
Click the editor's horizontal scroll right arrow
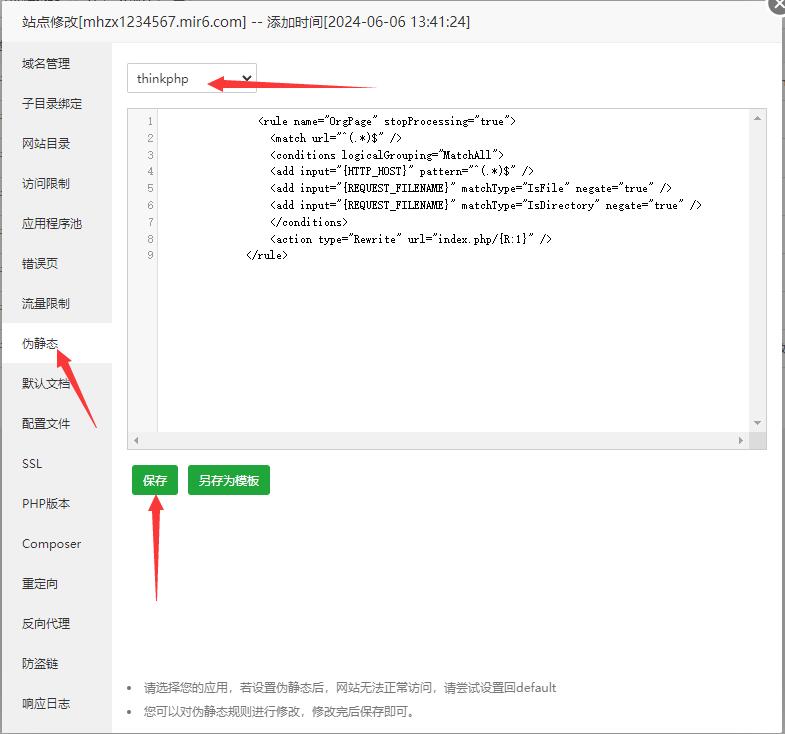(x=741, y=440)
